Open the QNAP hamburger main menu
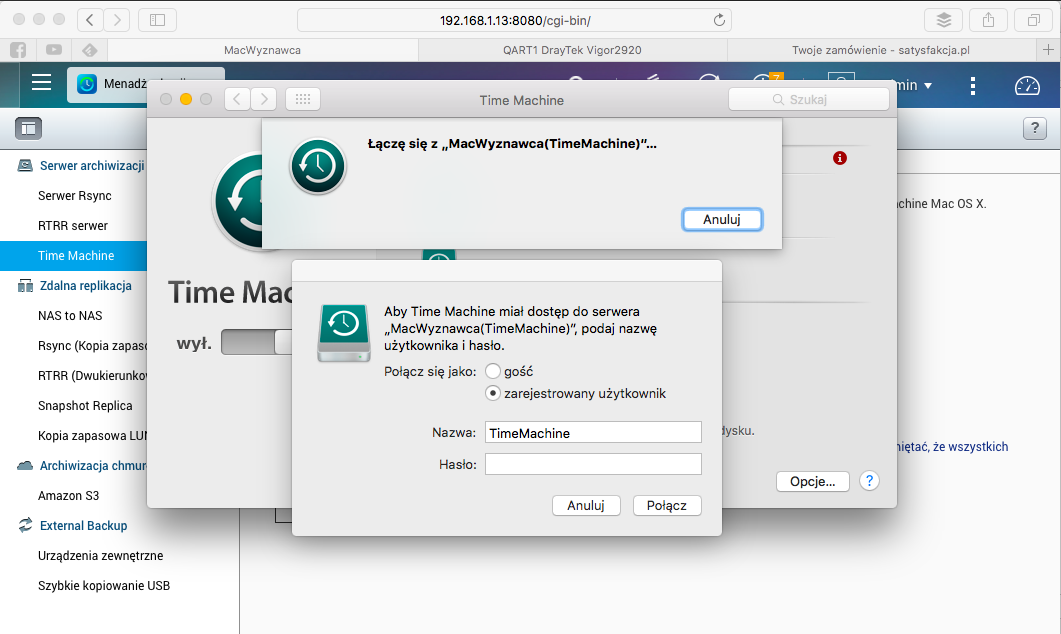Screen dimensions: 1061x634 coord(41,83)
